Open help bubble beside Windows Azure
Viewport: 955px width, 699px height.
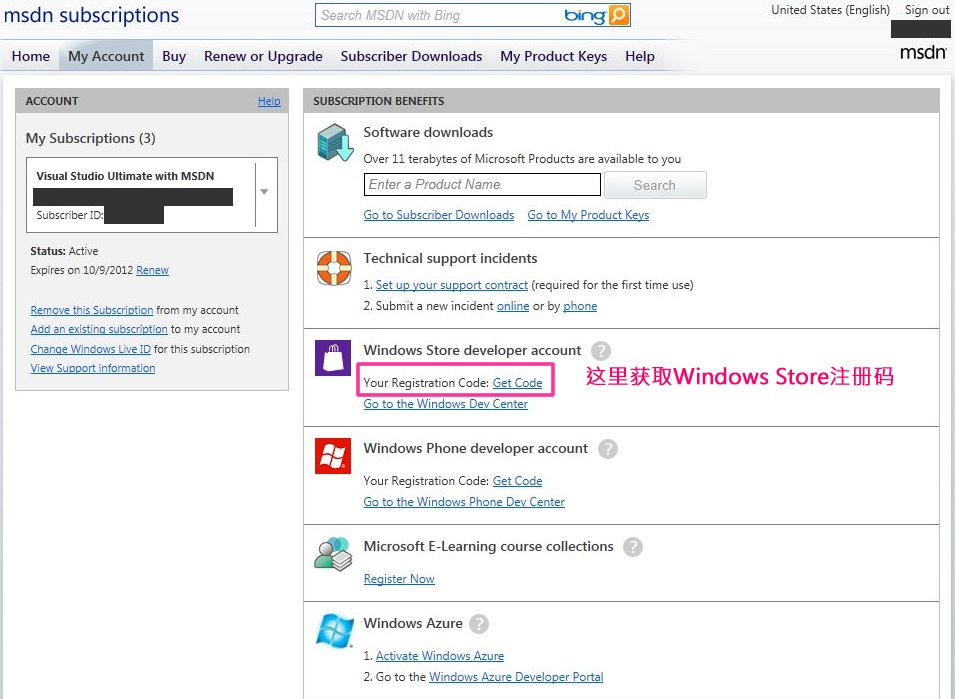tap(479, 623)
